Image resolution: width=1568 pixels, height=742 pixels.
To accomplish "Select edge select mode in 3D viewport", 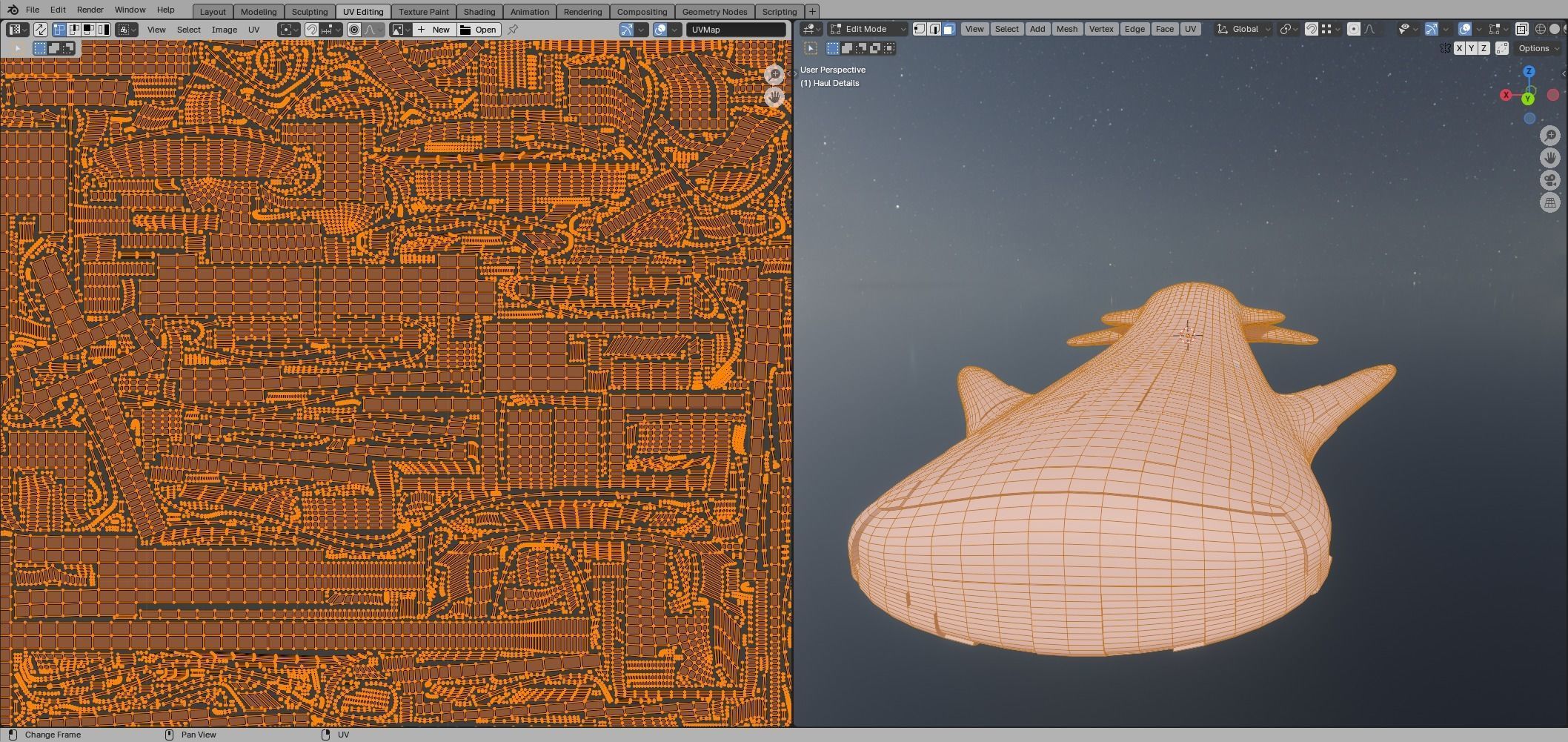I will pos(934,29).
